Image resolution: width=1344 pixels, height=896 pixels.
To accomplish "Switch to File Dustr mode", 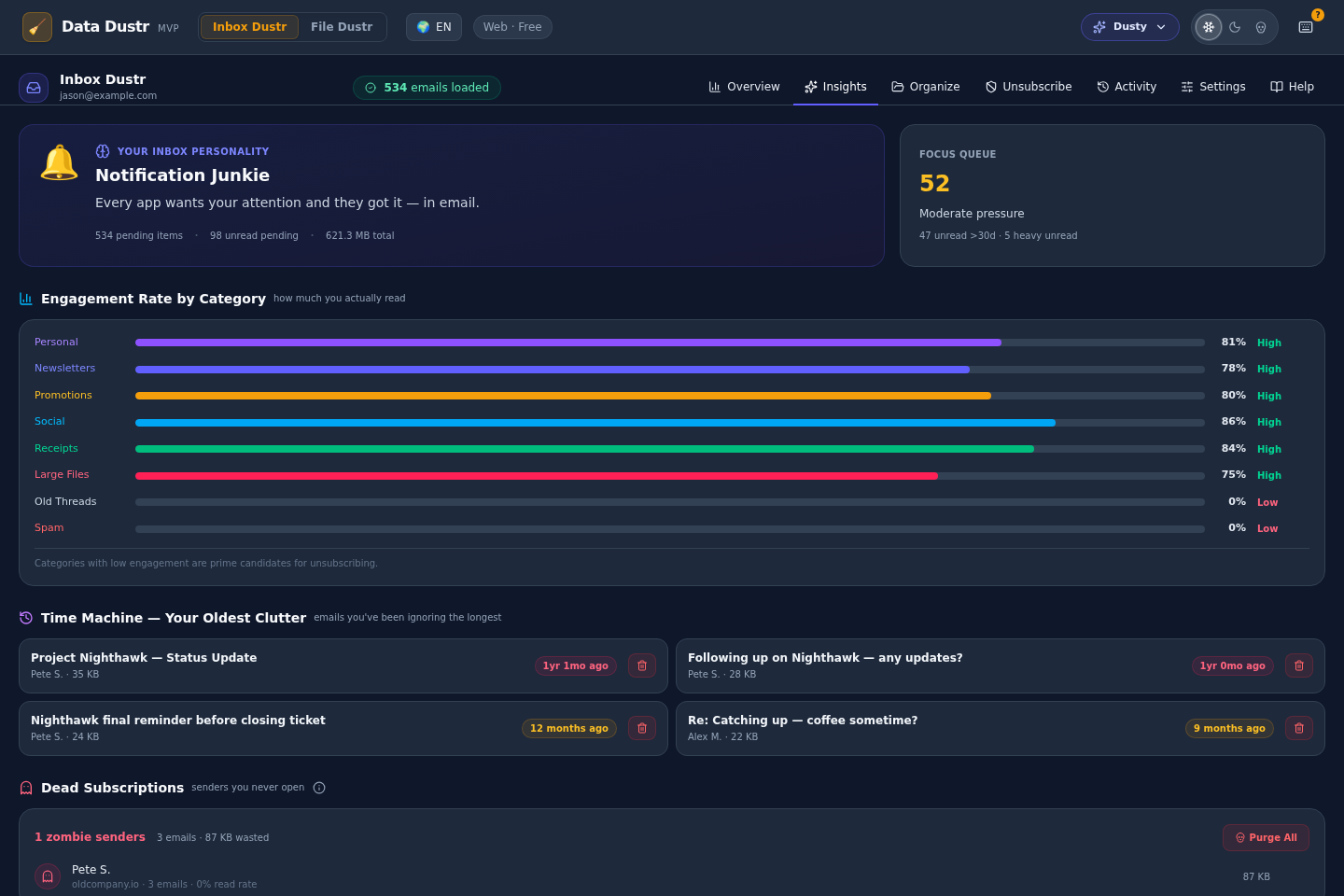I will click(x=342, y=27).
